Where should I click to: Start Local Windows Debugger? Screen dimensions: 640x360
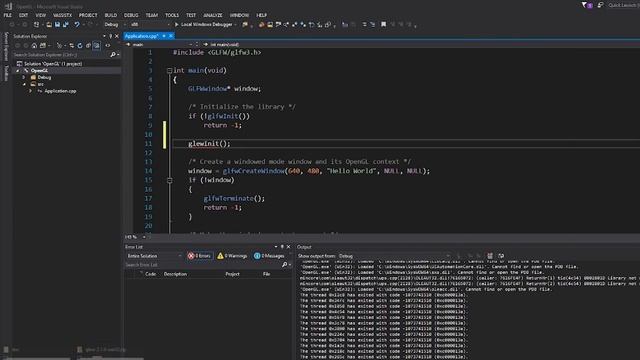204,24
